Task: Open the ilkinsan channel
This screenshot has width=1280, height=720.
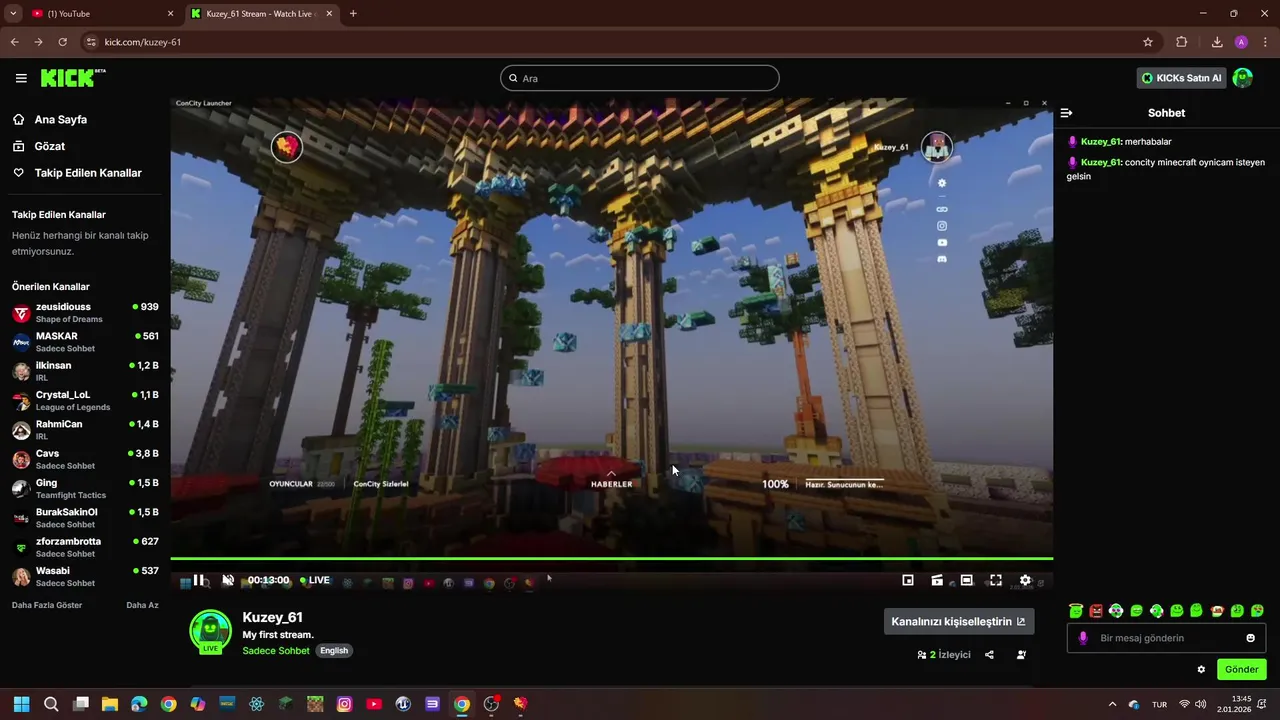Action: pyautogui.click(x=85, y=371)
